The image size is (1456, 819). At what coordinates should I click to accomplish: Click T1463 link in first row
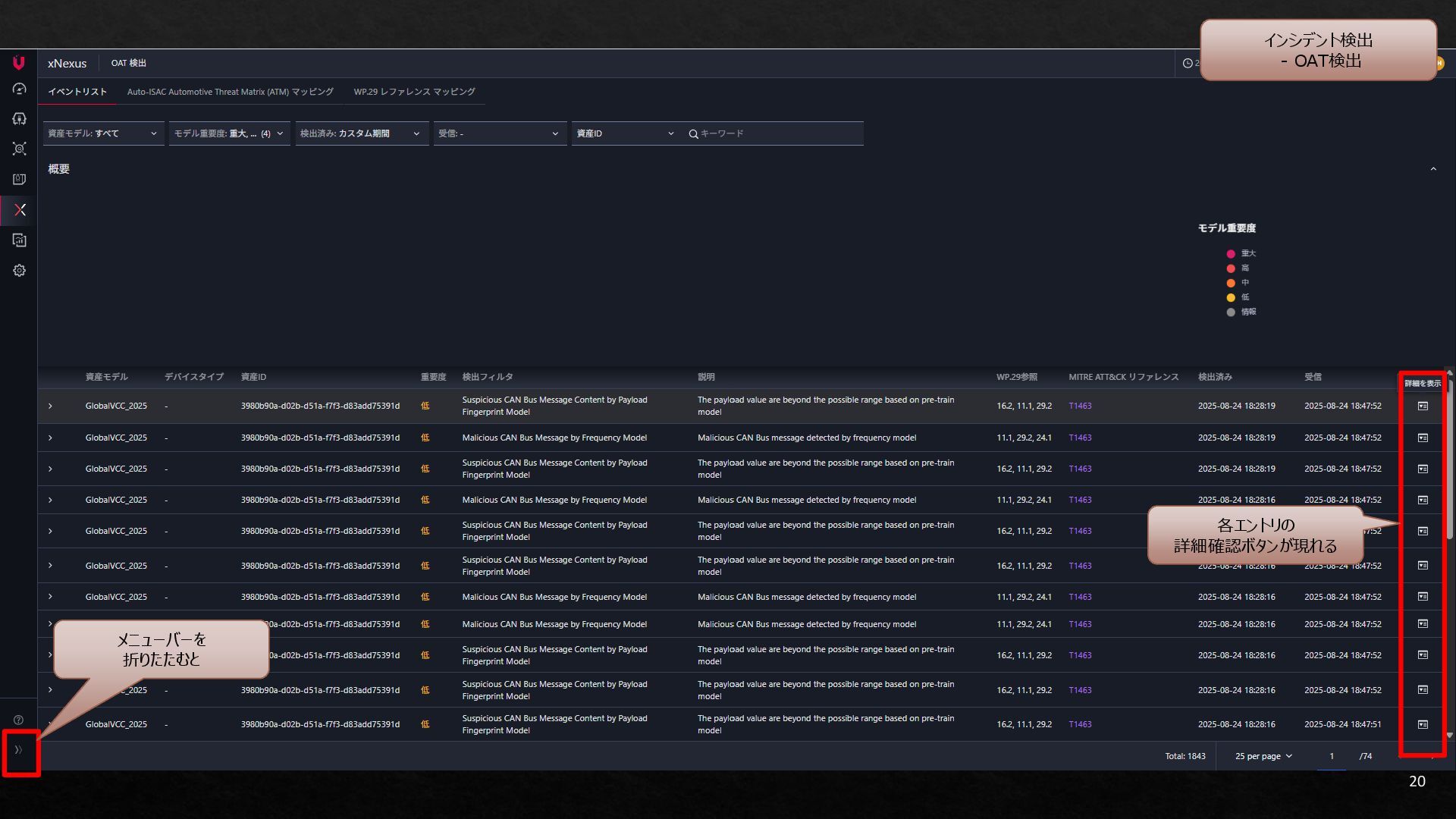[1080, 406]
